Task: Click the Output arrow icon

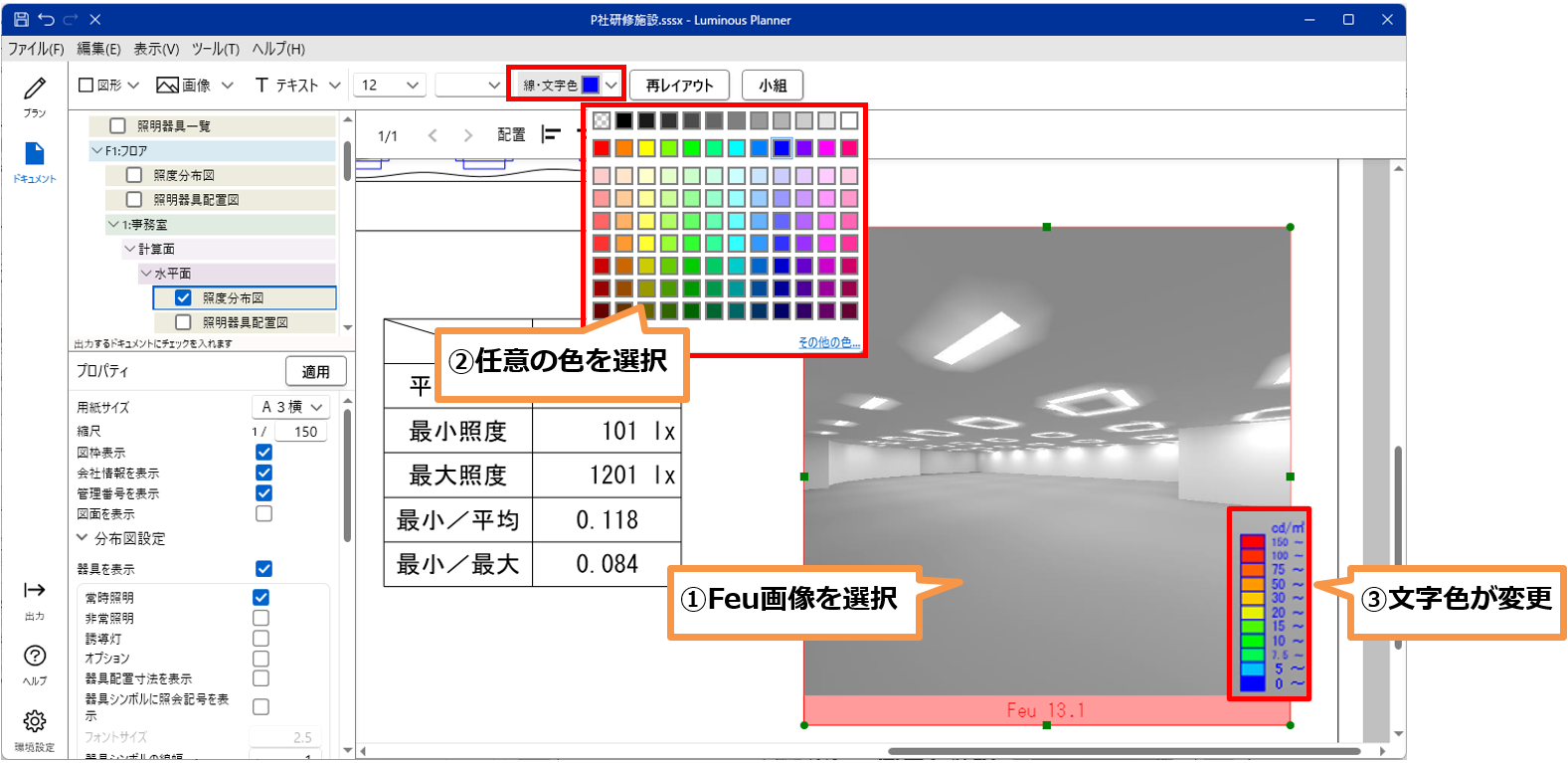Action: coord(35,591)
